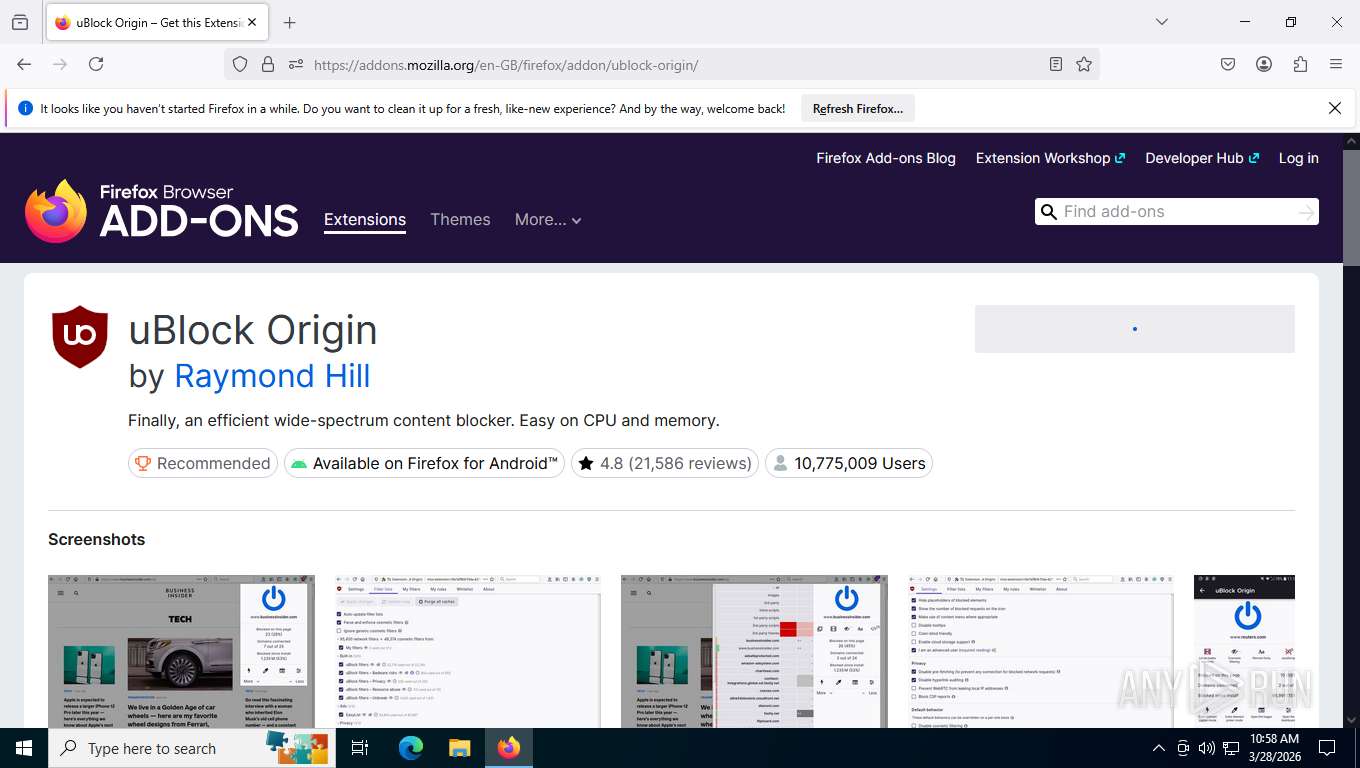Open Windows Start menu
The height and width of the screenshot is (768, 1360).
[x=24, y=748]
